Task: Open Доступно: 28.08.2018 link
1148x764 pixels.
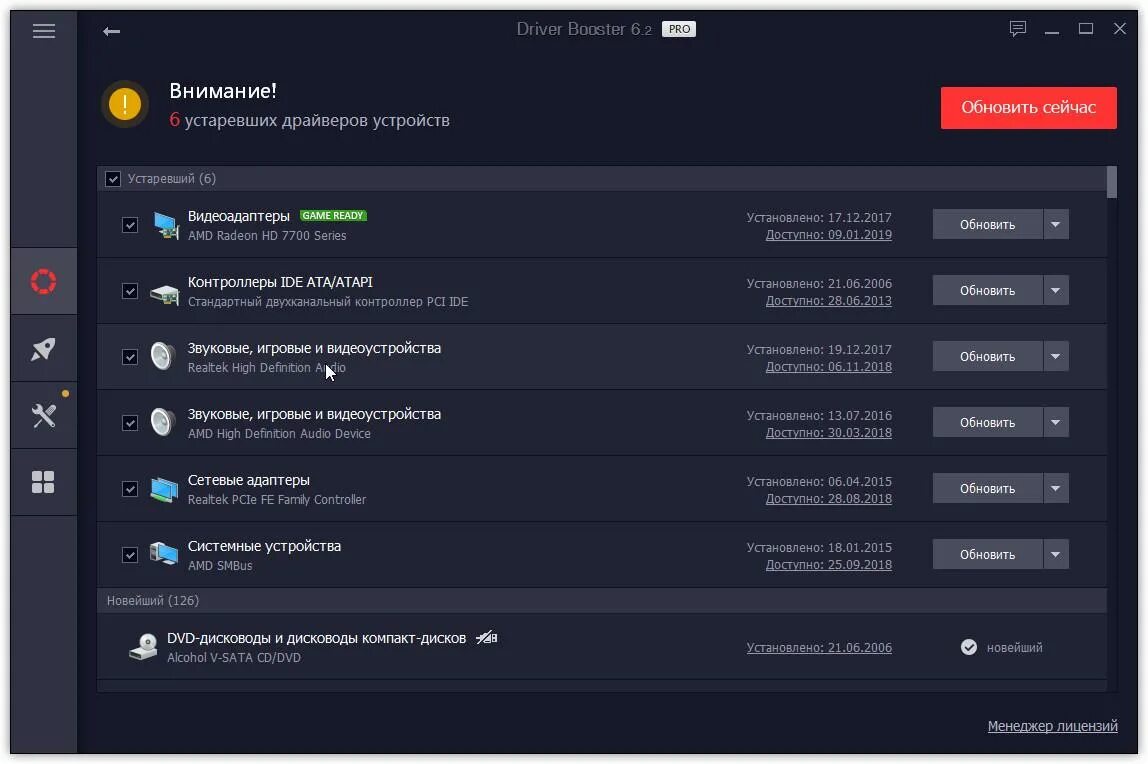Action: pos(829,498)
